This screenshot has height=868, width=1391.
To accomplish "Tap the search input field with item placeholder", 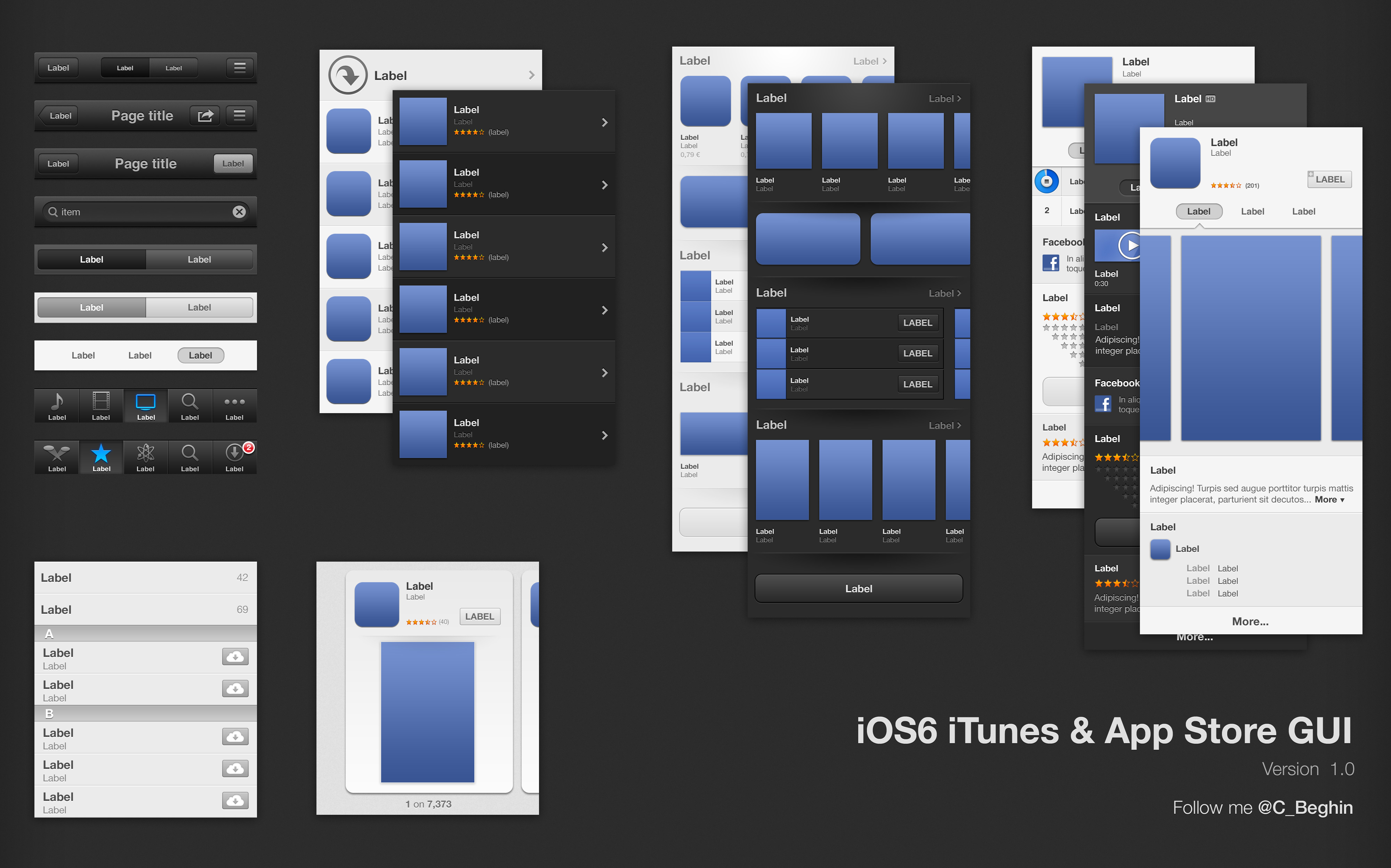I will (143, 211).
